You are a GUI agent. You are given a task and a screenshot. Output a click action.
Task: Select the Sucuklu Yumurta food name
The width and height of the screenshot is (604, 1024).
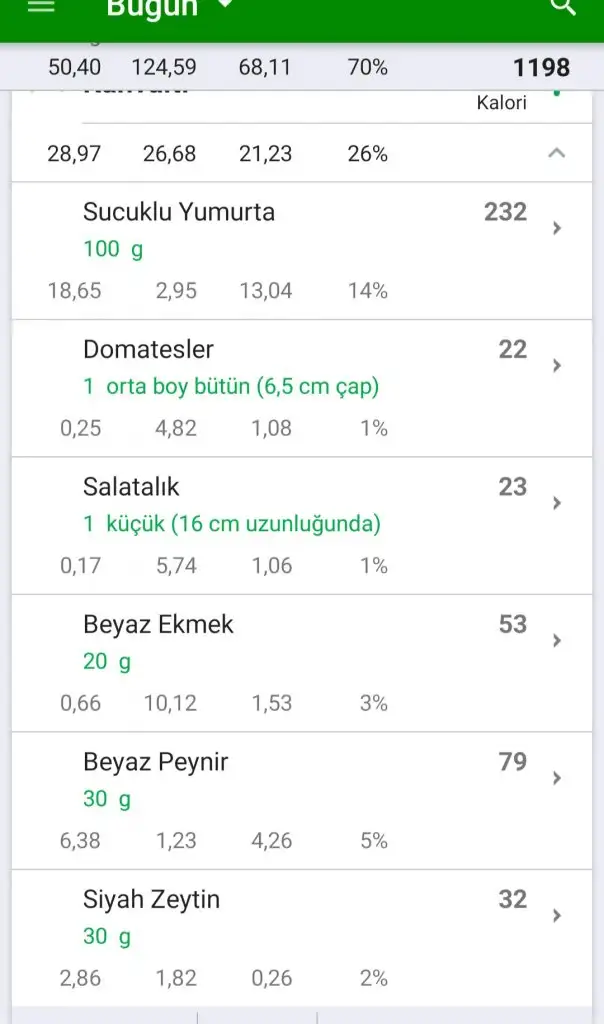(x=179, y=212)
